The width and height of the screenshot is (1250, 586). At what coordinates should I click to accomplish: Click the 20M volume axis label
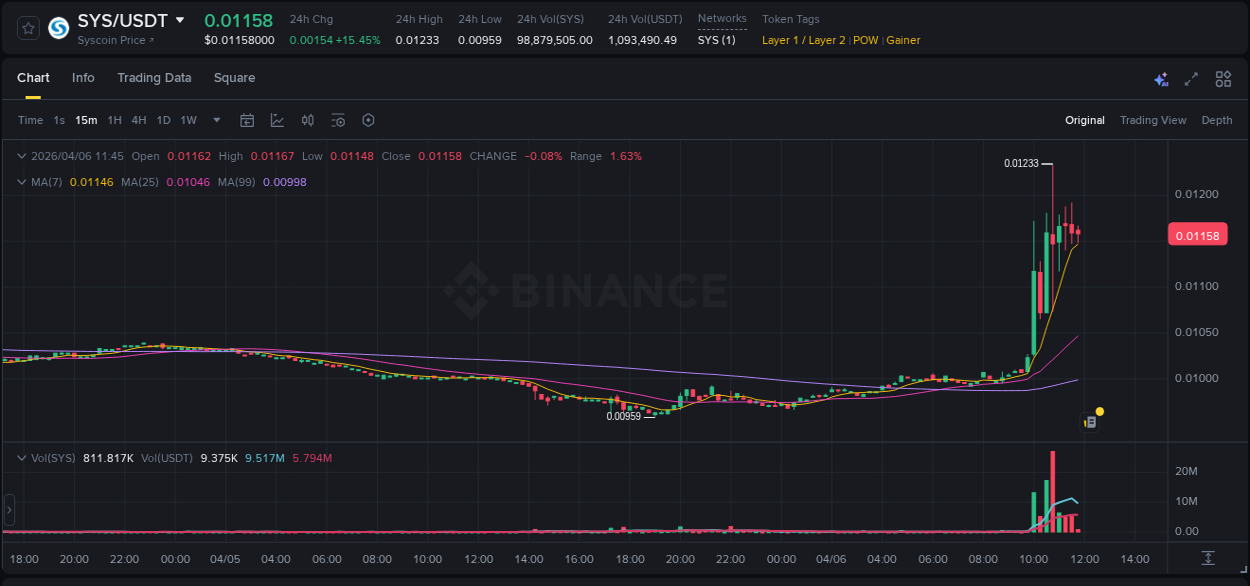1187,471
